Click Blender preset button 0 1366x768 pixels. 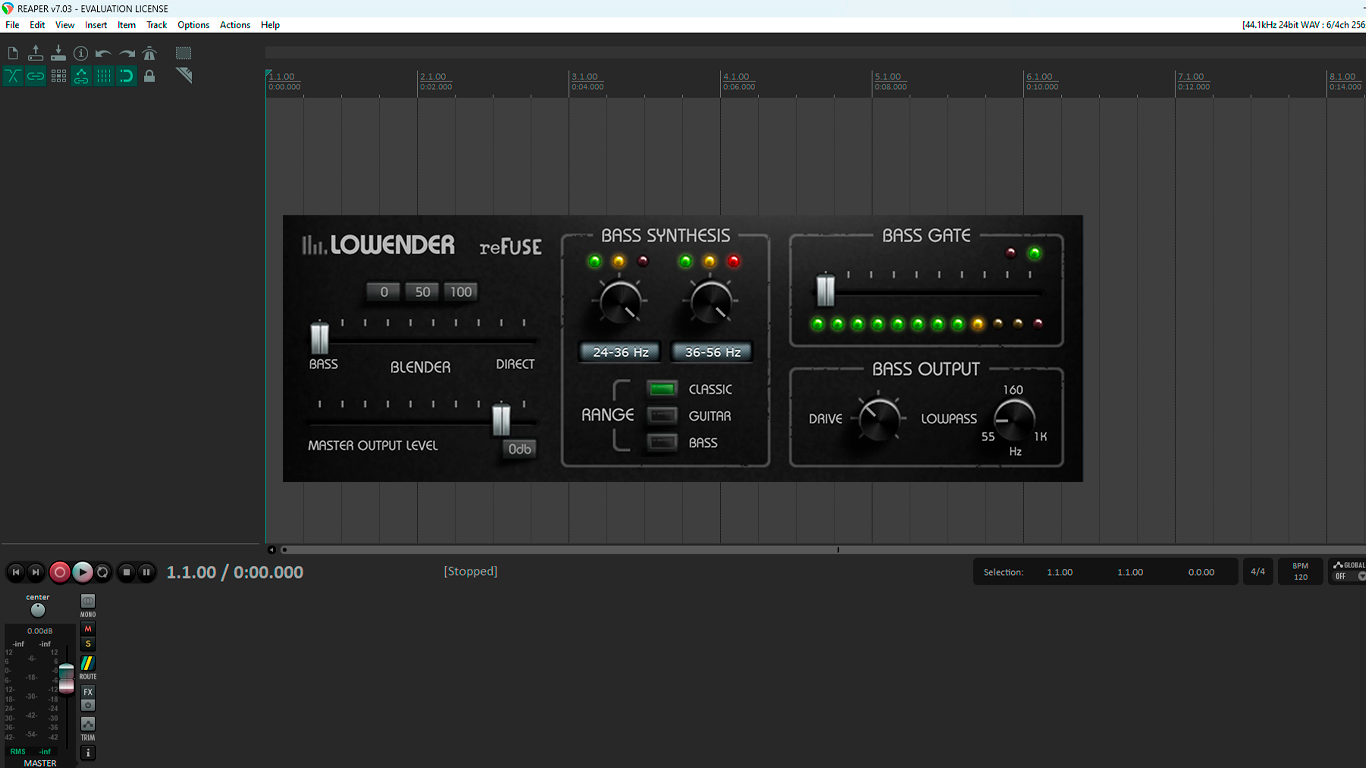point(383,292)
